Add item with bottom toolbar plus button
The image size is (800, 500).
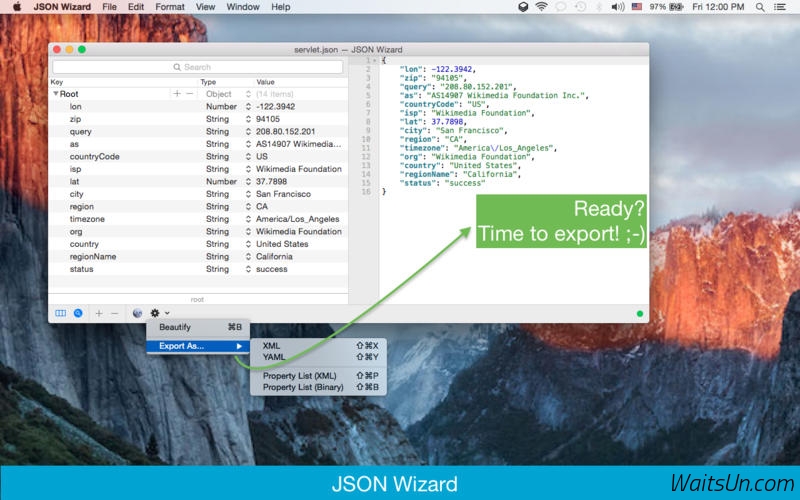click(99, 313)
